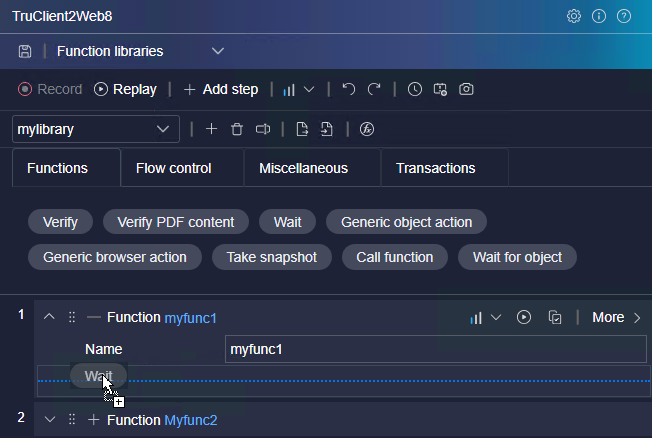The image size is (652, 438).
Task: Add new library with plus icon
Action: [x=211, y=129]
